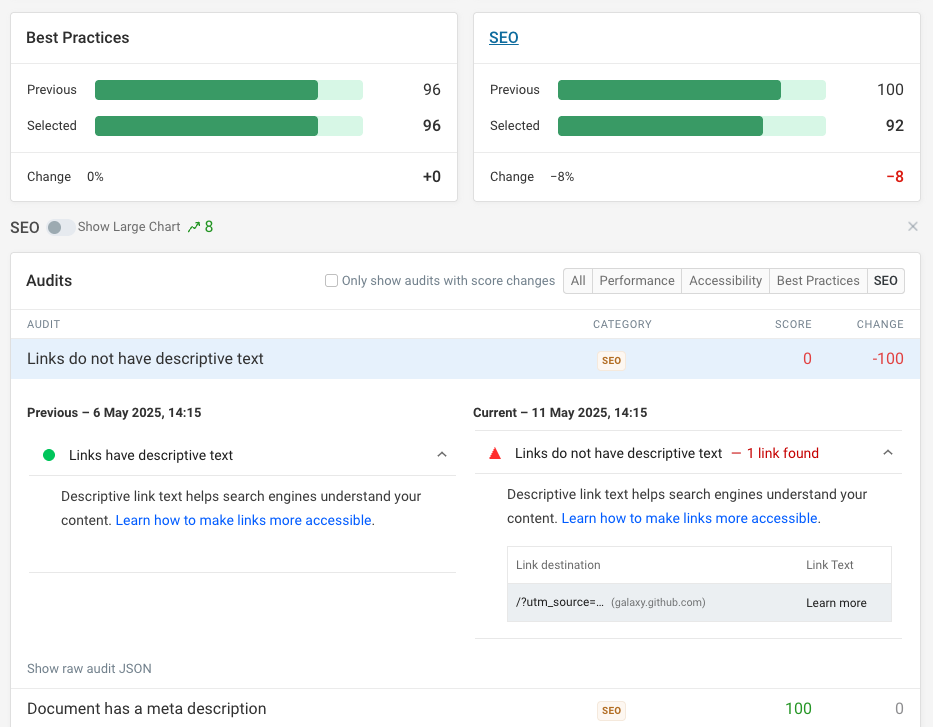The image size is (933, 727).
Task: Open the SEO link in the score card
Action: pos(503,37)
